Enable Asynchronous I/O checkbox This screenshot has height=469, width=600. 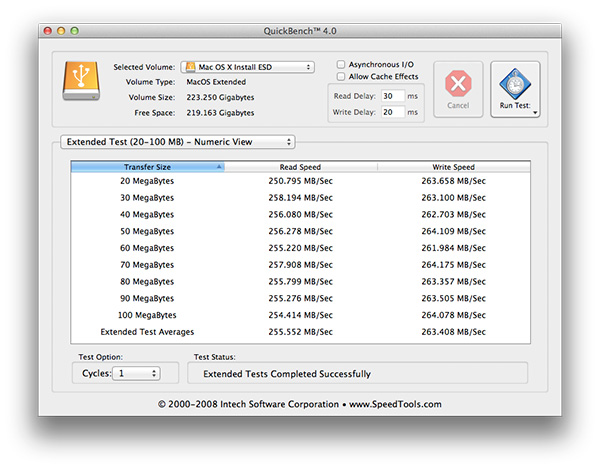coord(341,64)
